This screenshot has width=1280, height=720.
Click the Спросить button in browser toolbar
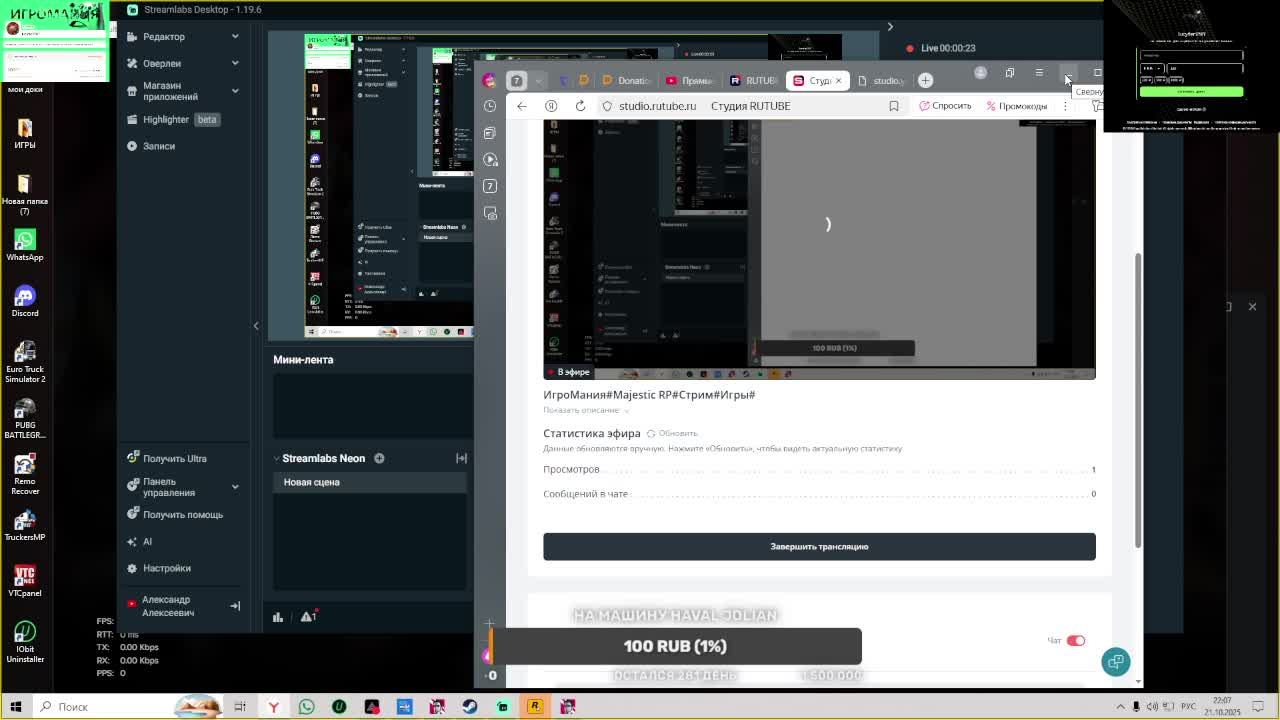945,106
